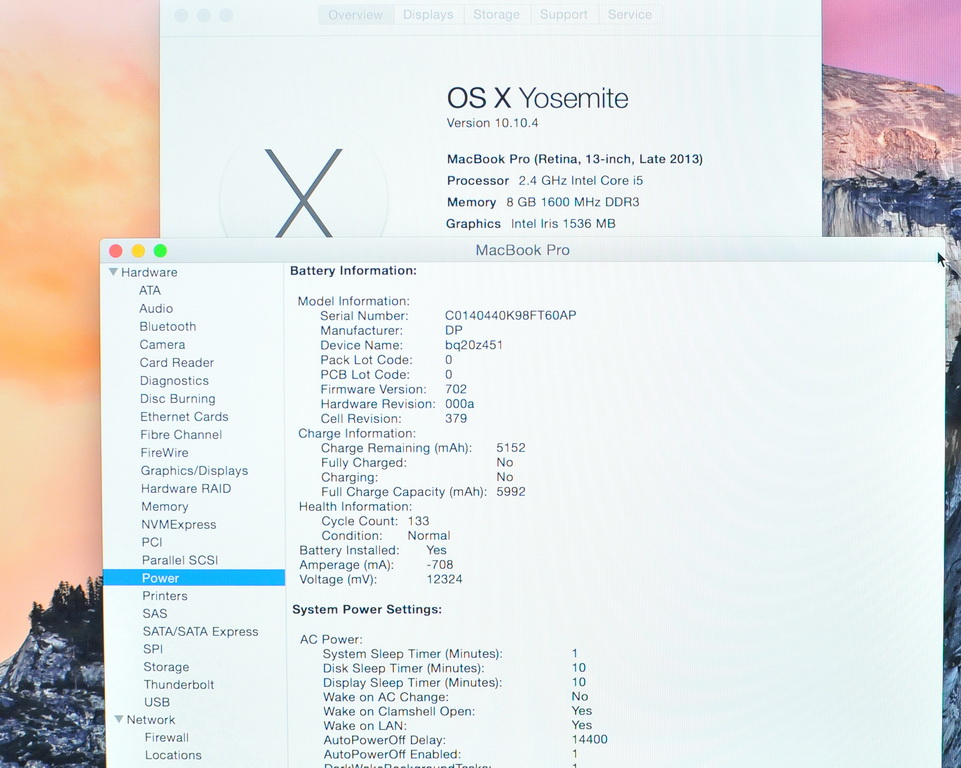Open Graphics/Displays information

tap(194, 471)
